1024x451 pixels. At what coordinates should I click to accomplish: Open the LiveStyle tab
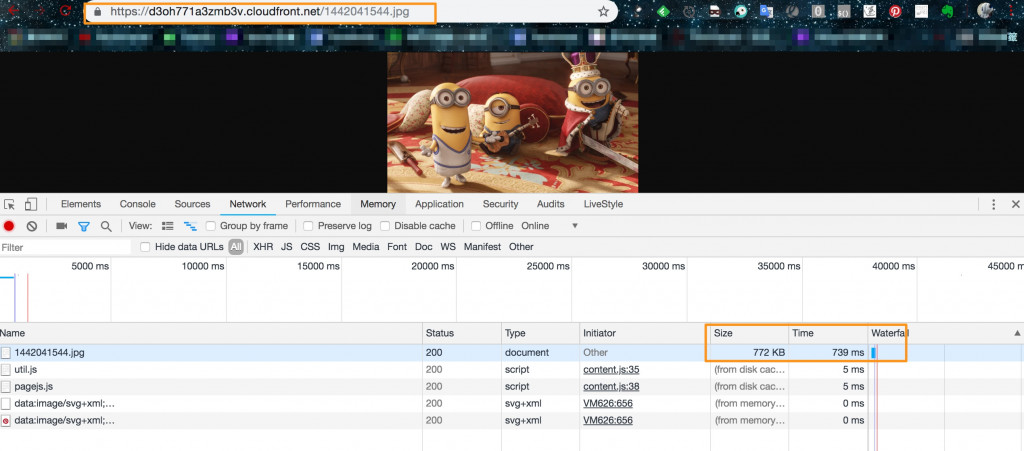click(603, 204)
